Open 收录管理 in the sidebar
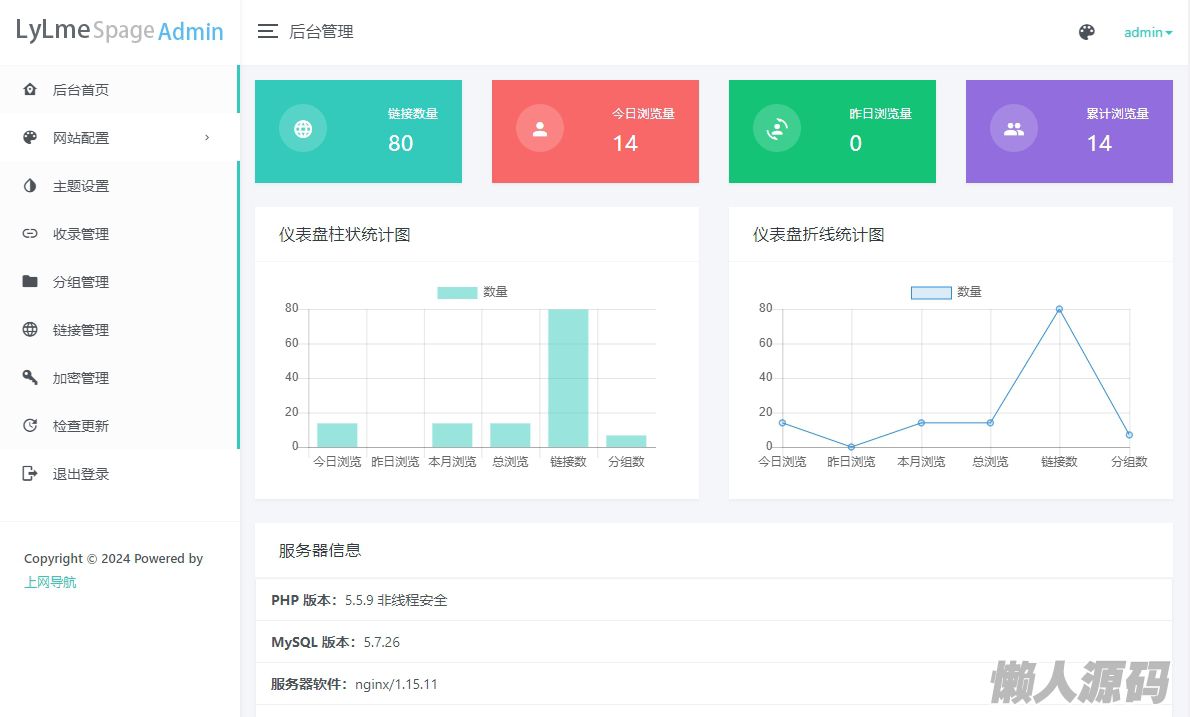Viewport: 1190px width, 717px height. (81, 234)
